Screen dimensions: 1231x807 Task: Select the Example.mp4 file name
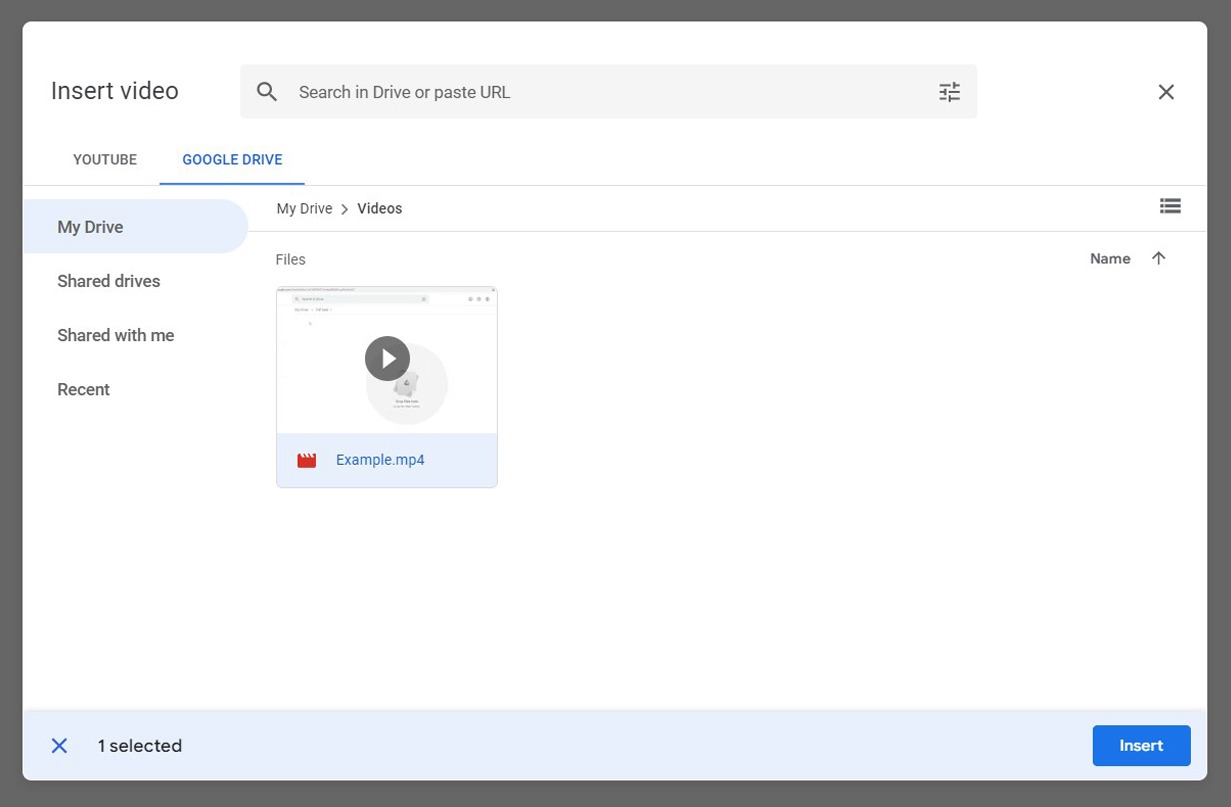[380, 460]
